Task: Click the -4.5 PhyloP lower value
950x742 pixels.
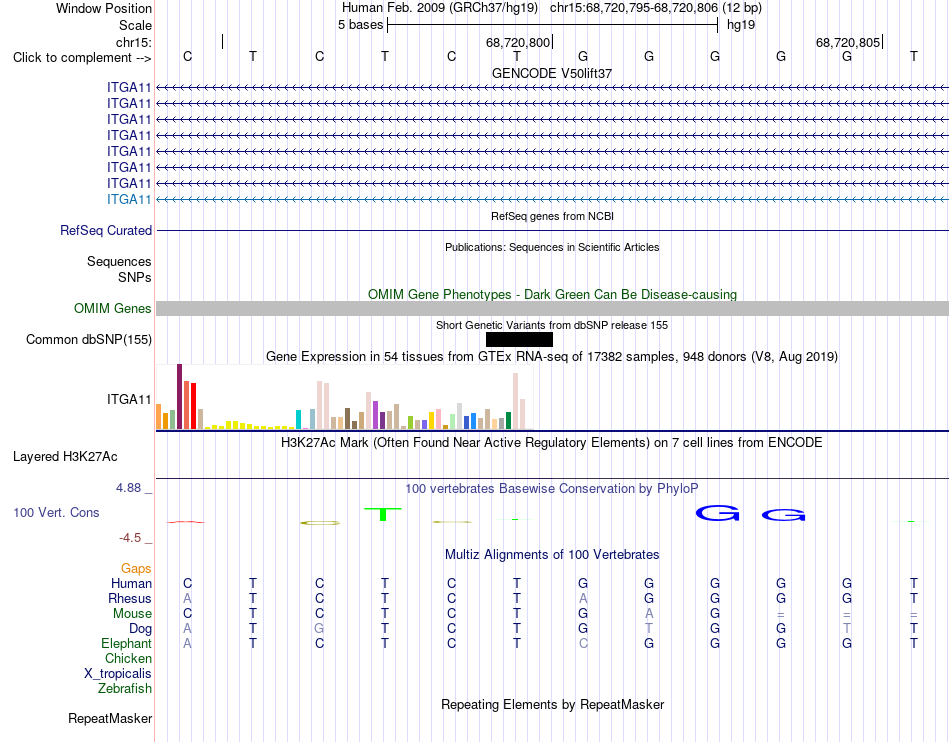Action: (130, 538)
